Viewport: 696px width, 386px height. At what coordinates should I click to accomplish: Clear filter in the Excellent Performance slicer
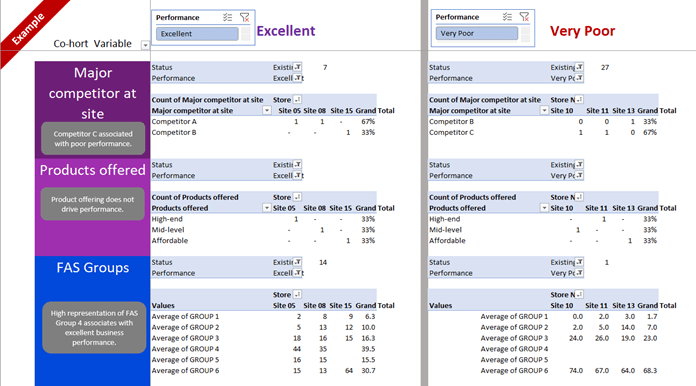tap(245, 17)
